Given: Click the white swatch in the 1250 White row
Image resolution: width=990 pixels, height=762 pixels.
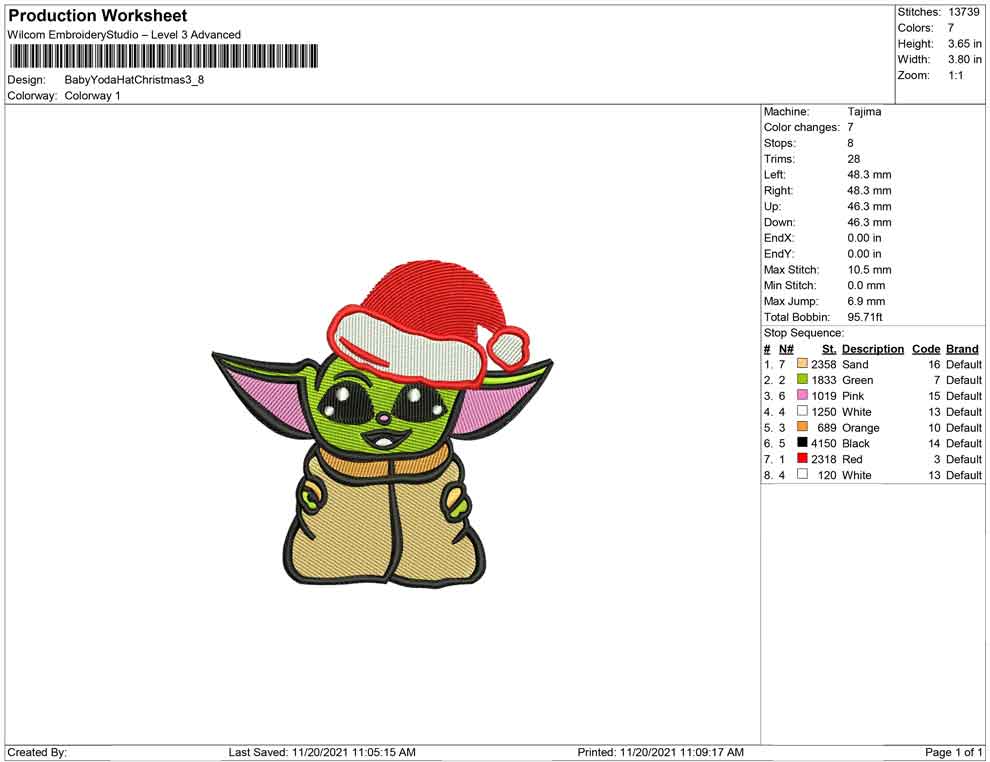Looking at the screenshot, I should (x=802, y=411).
